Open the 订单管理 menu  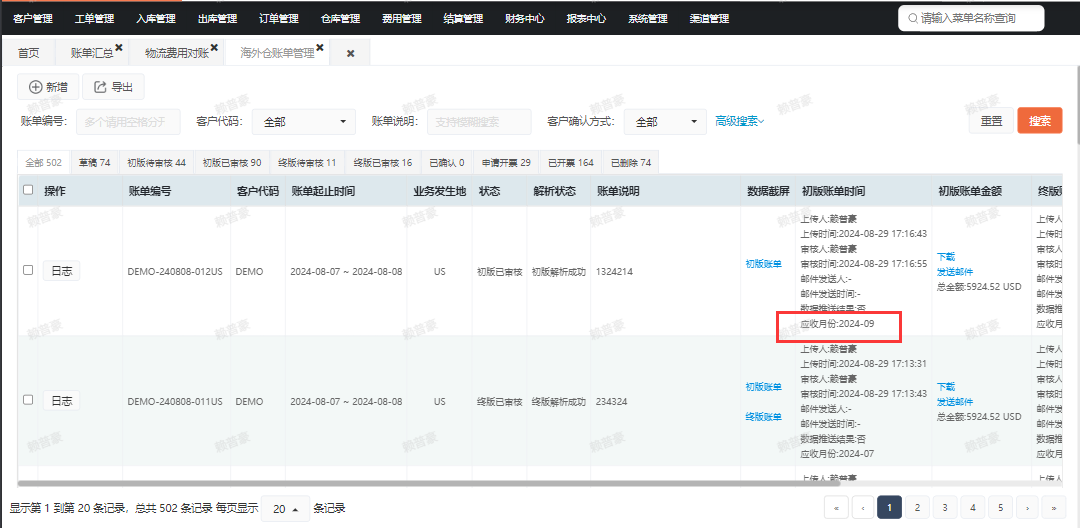(x=279, y=19)
